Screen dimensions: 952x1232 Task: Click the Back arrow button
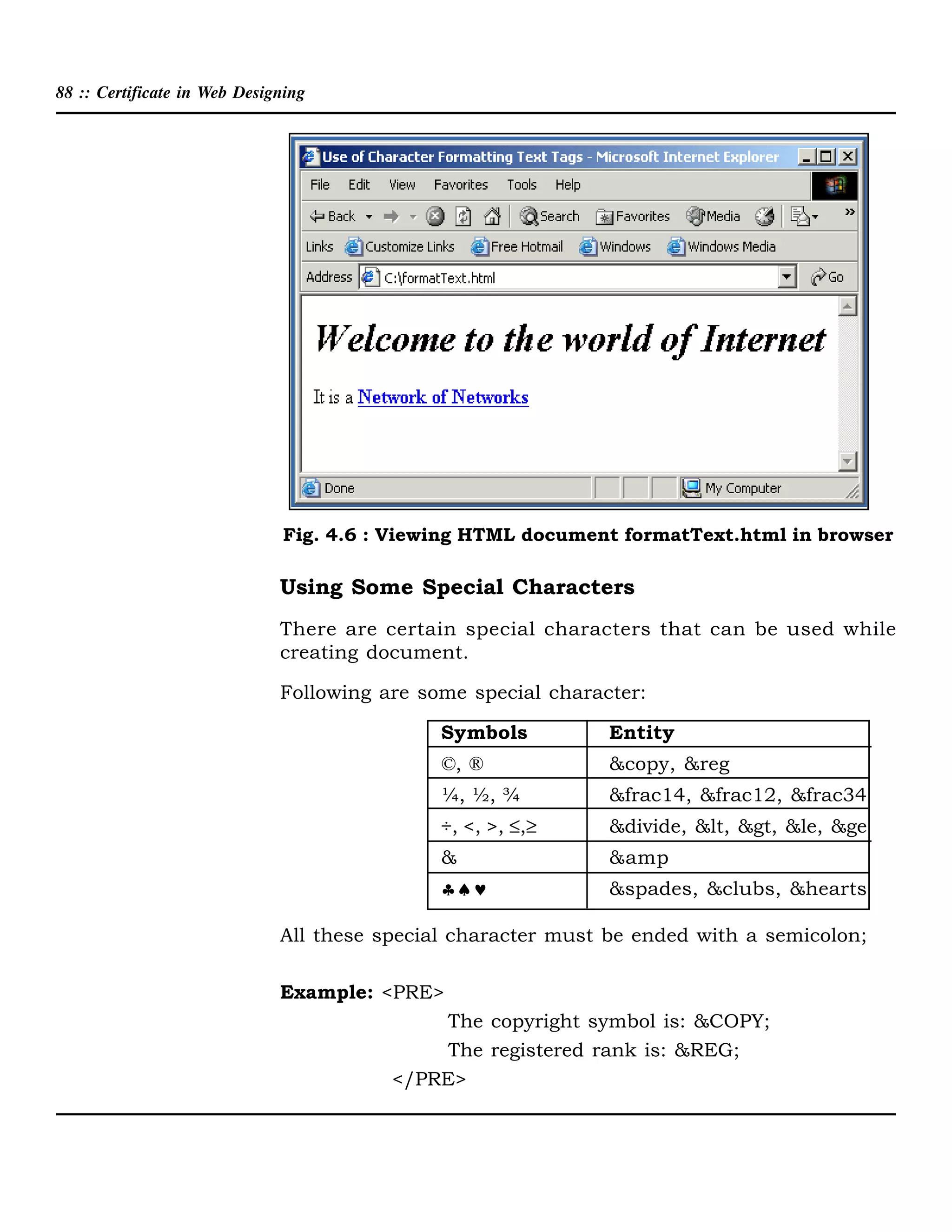click(332, 216)
